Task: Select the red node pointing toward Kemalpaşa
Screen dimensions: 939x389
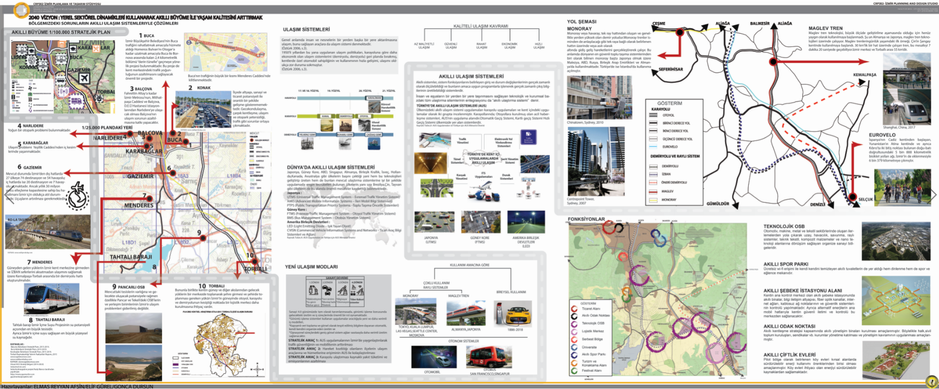Action: [x=773, y=62]
